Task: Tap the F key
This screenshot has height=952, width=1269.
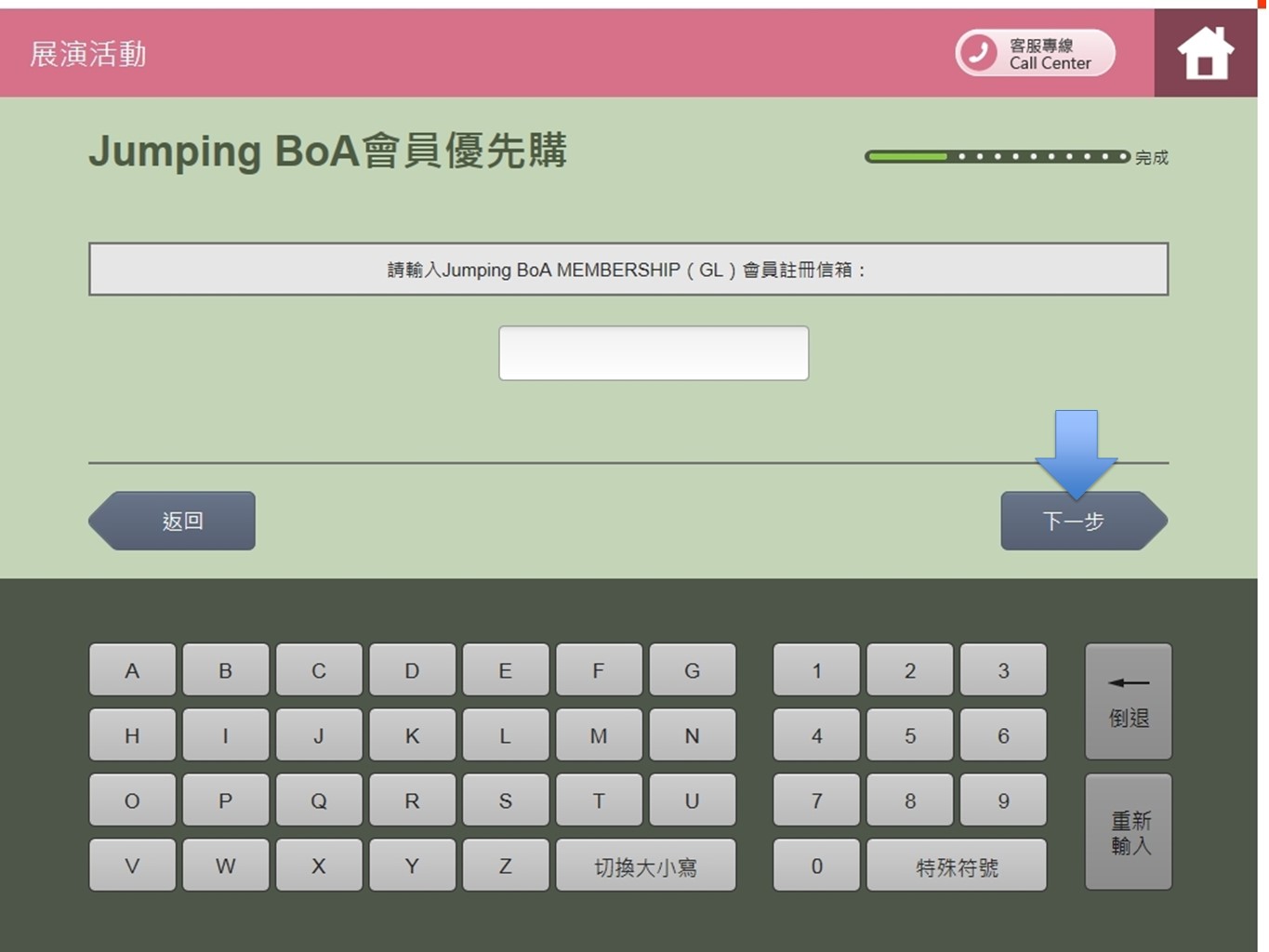Action: 599,670
